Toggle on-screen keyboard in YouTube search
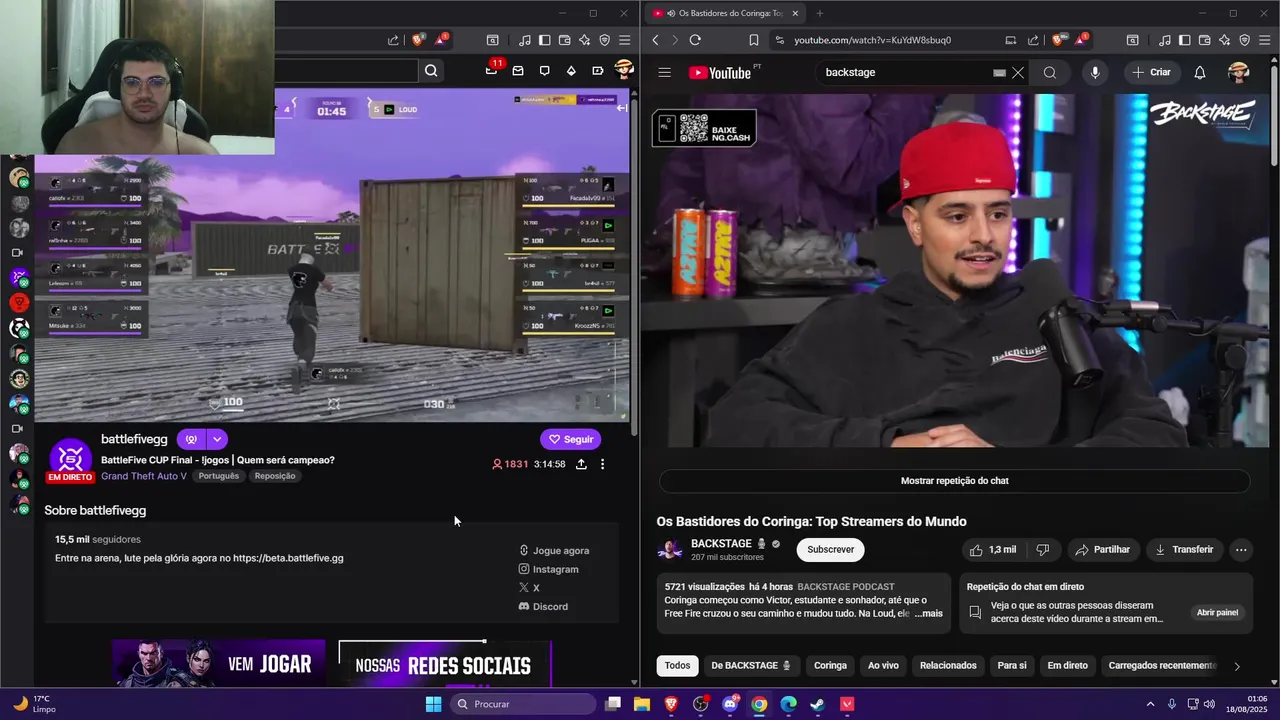This screenshot has width=1280, height=720. pos(999,73)
